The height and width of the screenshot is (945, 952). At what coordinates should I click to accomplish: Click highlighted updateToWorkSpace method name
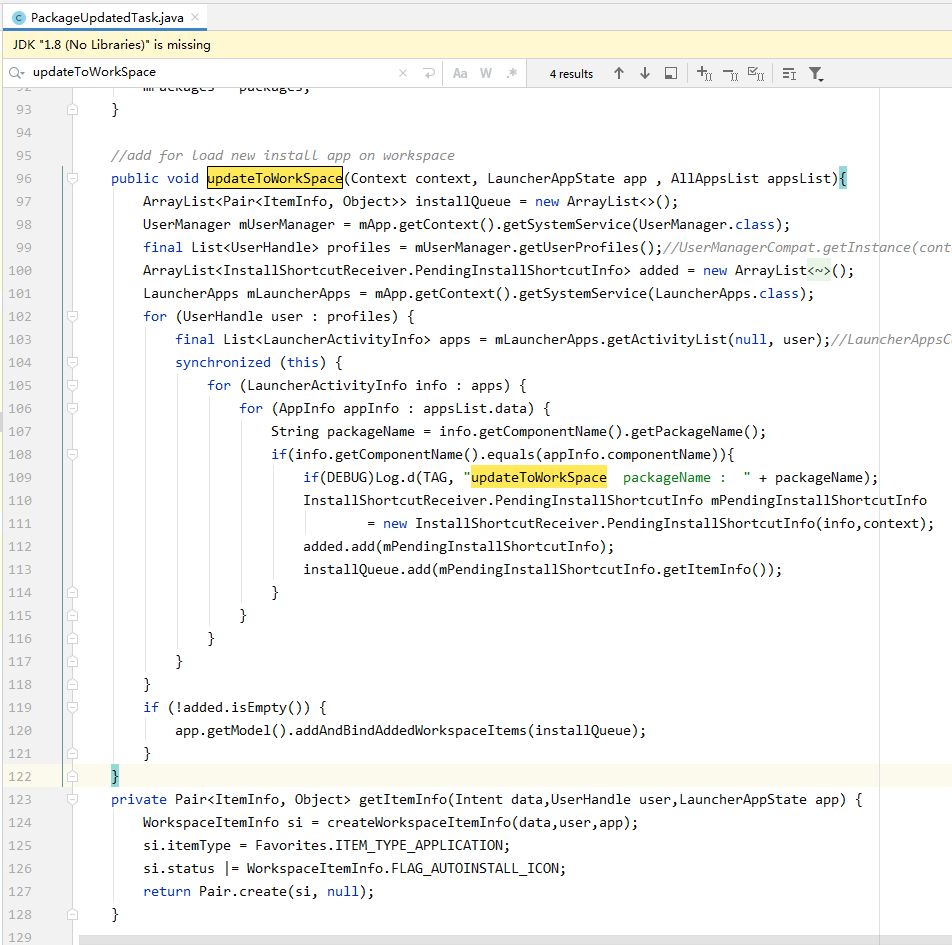(275, 178)
